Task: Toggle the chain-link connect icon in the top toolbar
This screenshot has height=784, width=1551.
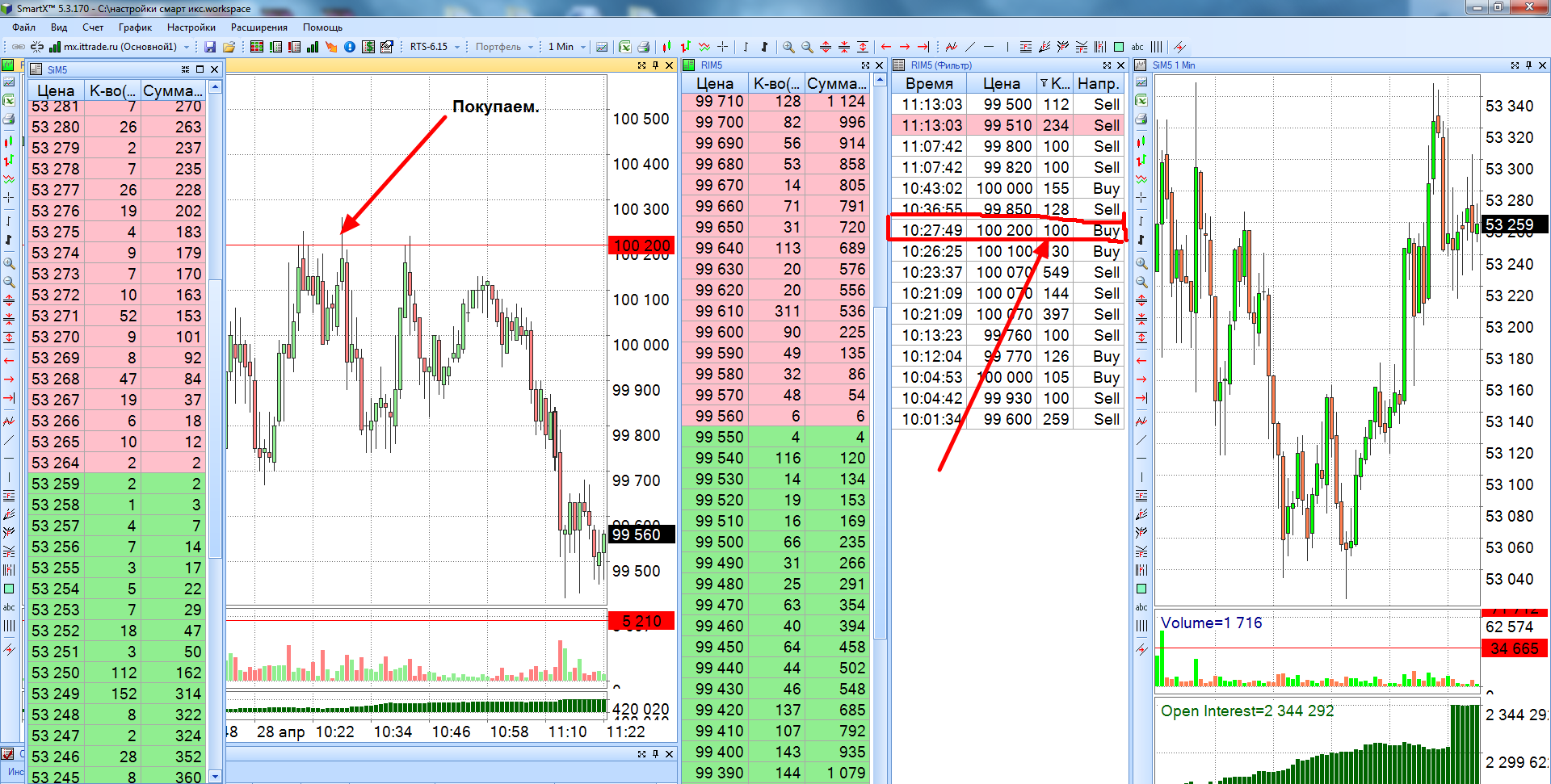Action: point(19,47)
